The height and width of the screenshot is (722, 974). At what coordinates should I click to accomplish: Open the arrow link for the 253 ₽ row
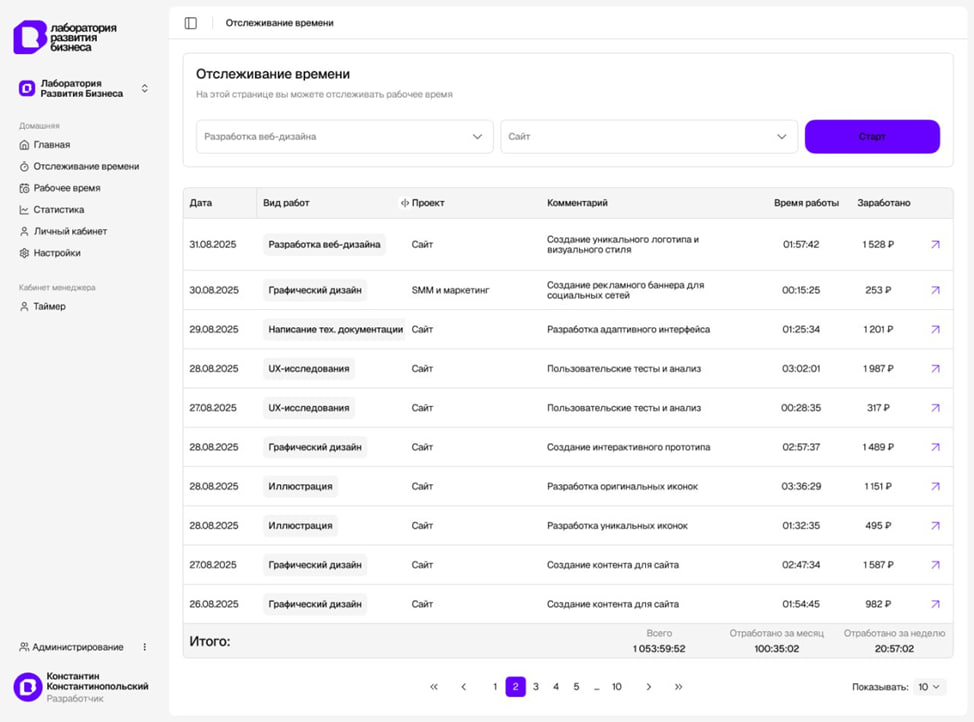935,290
